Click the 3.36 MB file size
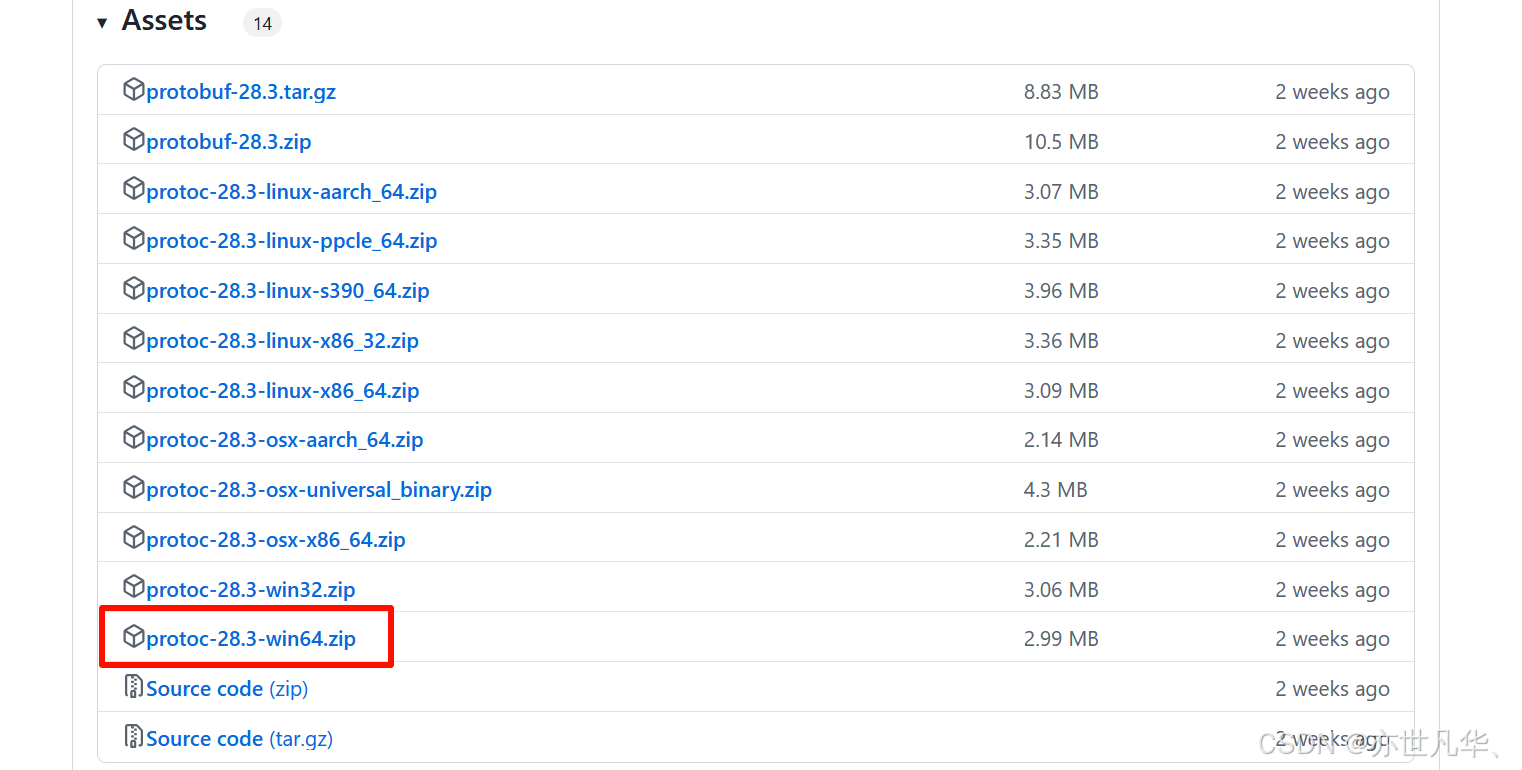Image resolution: width=1522 pixels, height=770 pixels. point(1061,341)
